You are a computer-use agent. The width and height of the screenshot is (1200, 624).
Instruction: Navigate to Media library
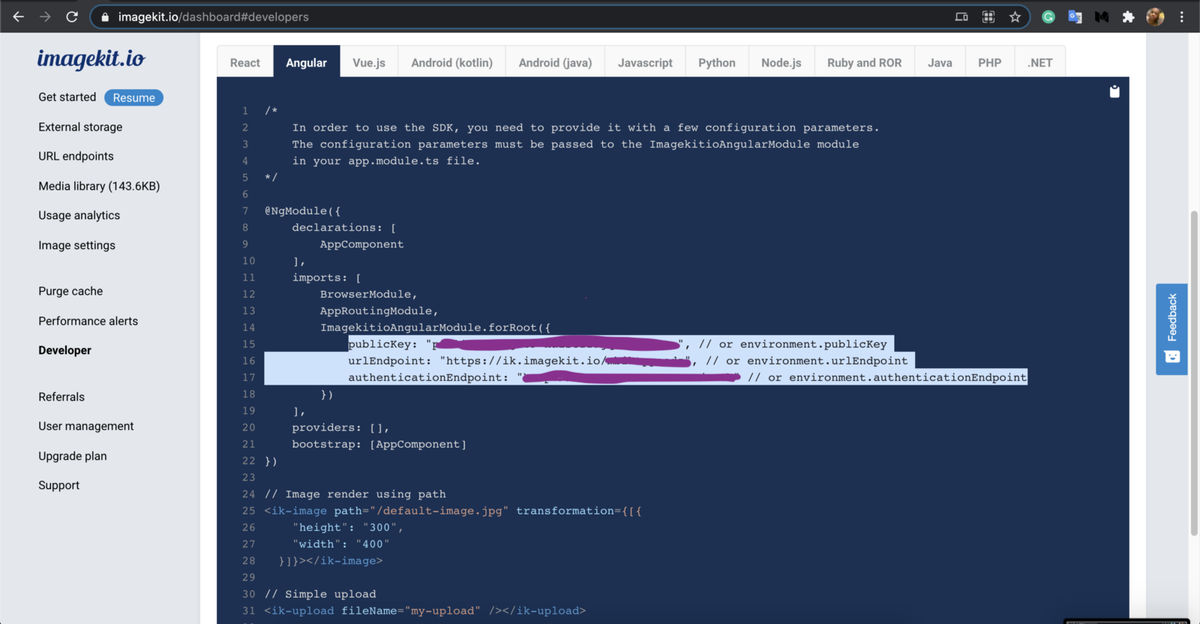pyautogui.click(x=101, y=185)
